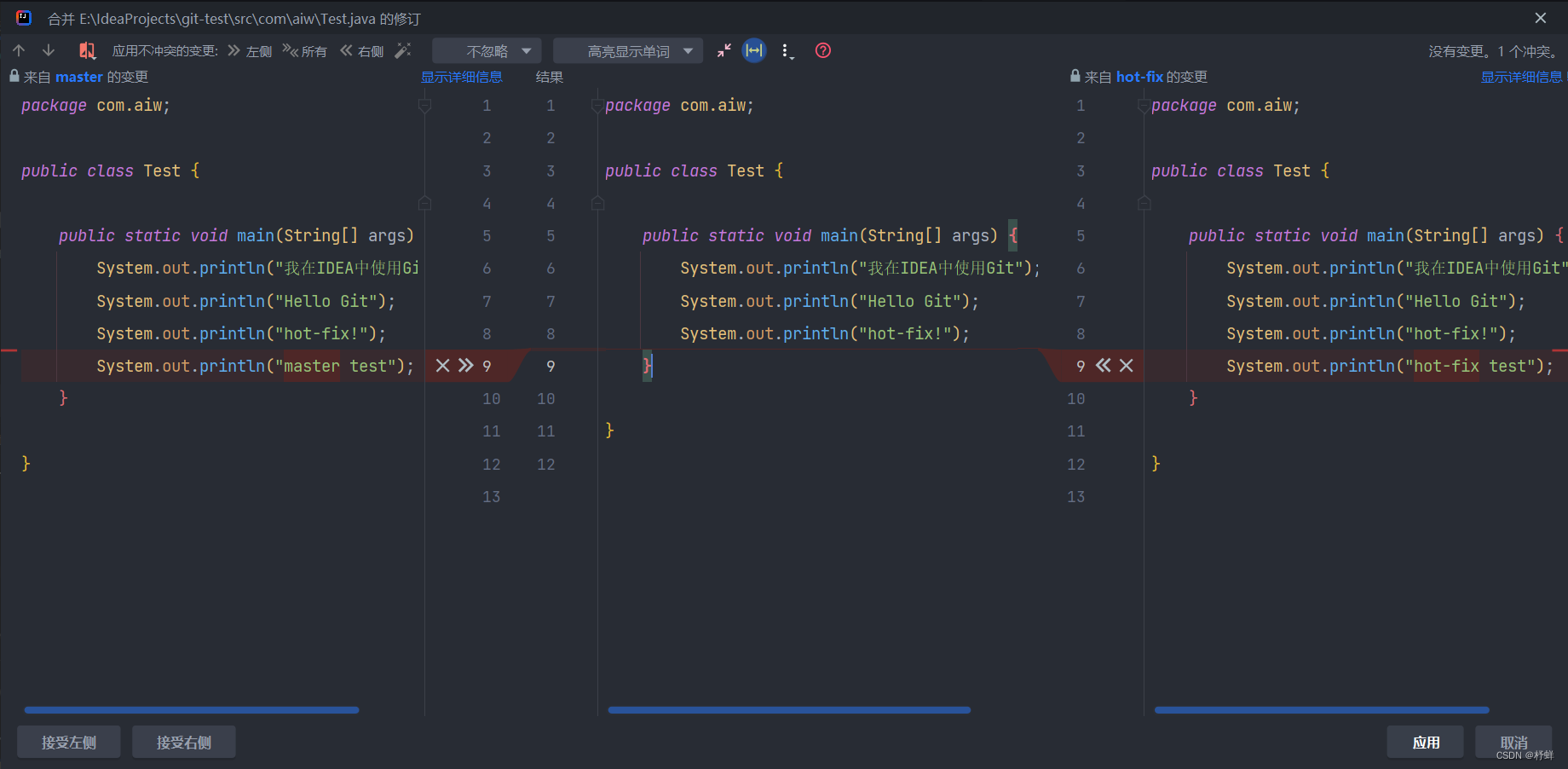Click the 来自 master 的变更 header label
The width and height of the screenshot is (1568, 769).
[x=86, y=77]
